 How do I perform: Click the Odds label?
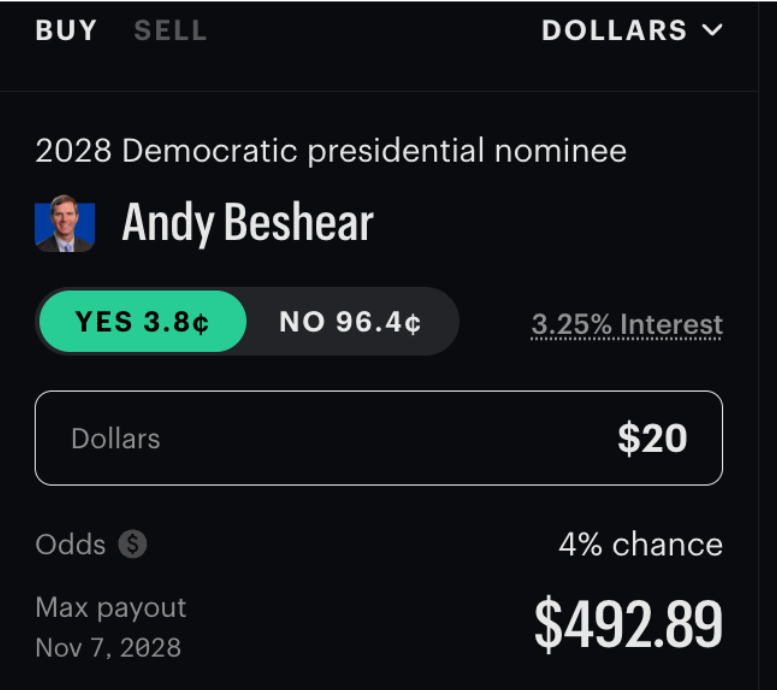(x=70, y=544)
